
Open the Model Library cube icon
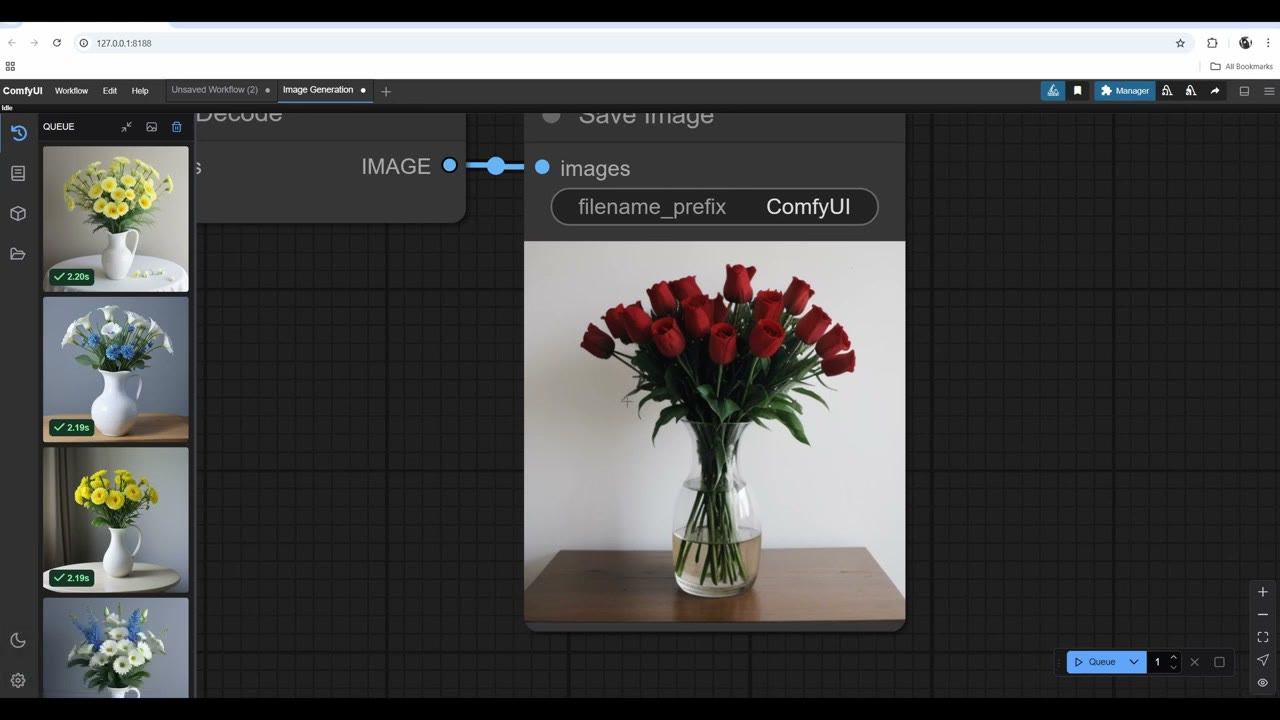[x=18, y=214]
